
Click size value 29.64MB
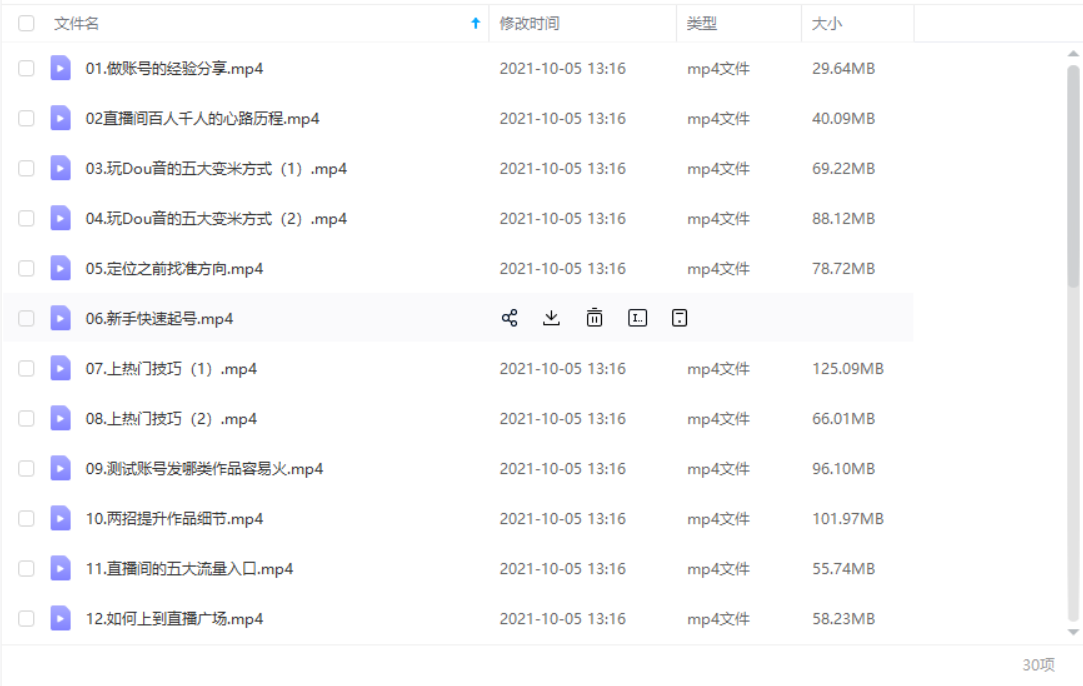(x=843, y=68)
